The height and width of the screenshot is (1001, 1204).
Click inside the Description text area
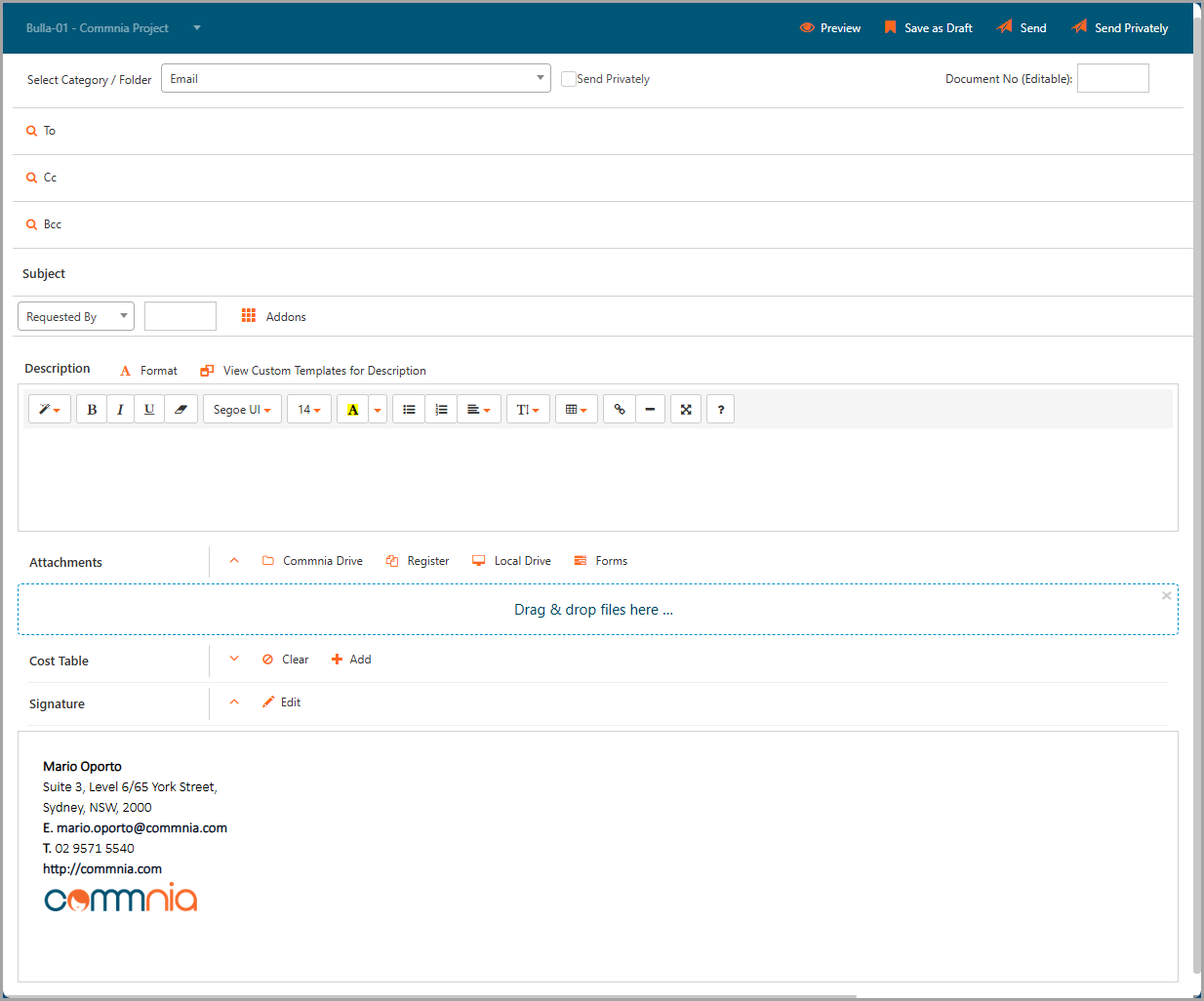(597, 479)
